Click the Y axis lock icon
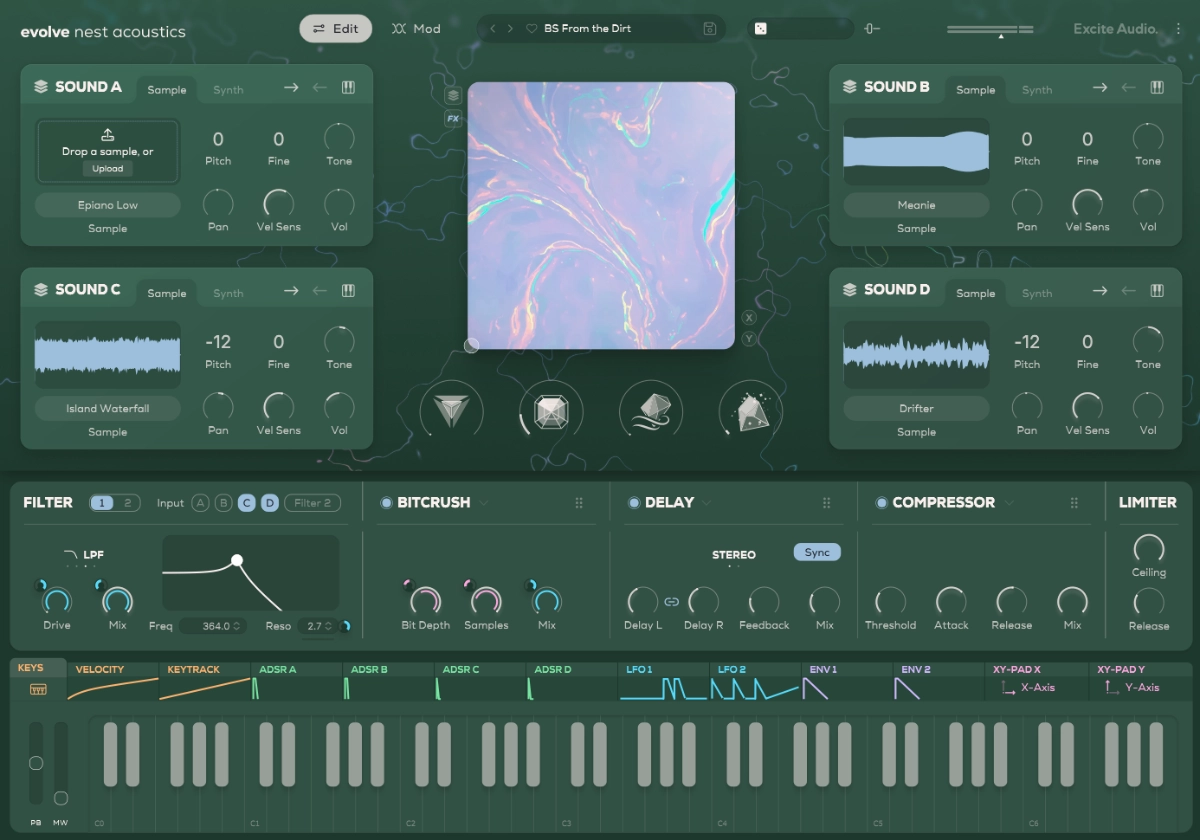Image resolution: width=1200 pixels, height=840 pixels. point(749,339)
